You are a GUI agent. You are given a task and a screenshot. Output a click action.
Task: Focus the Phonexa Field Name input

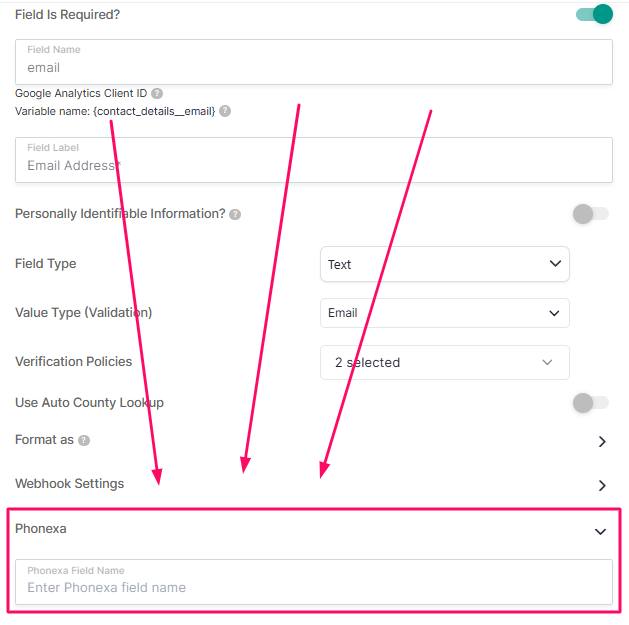(x=314, y=582)
